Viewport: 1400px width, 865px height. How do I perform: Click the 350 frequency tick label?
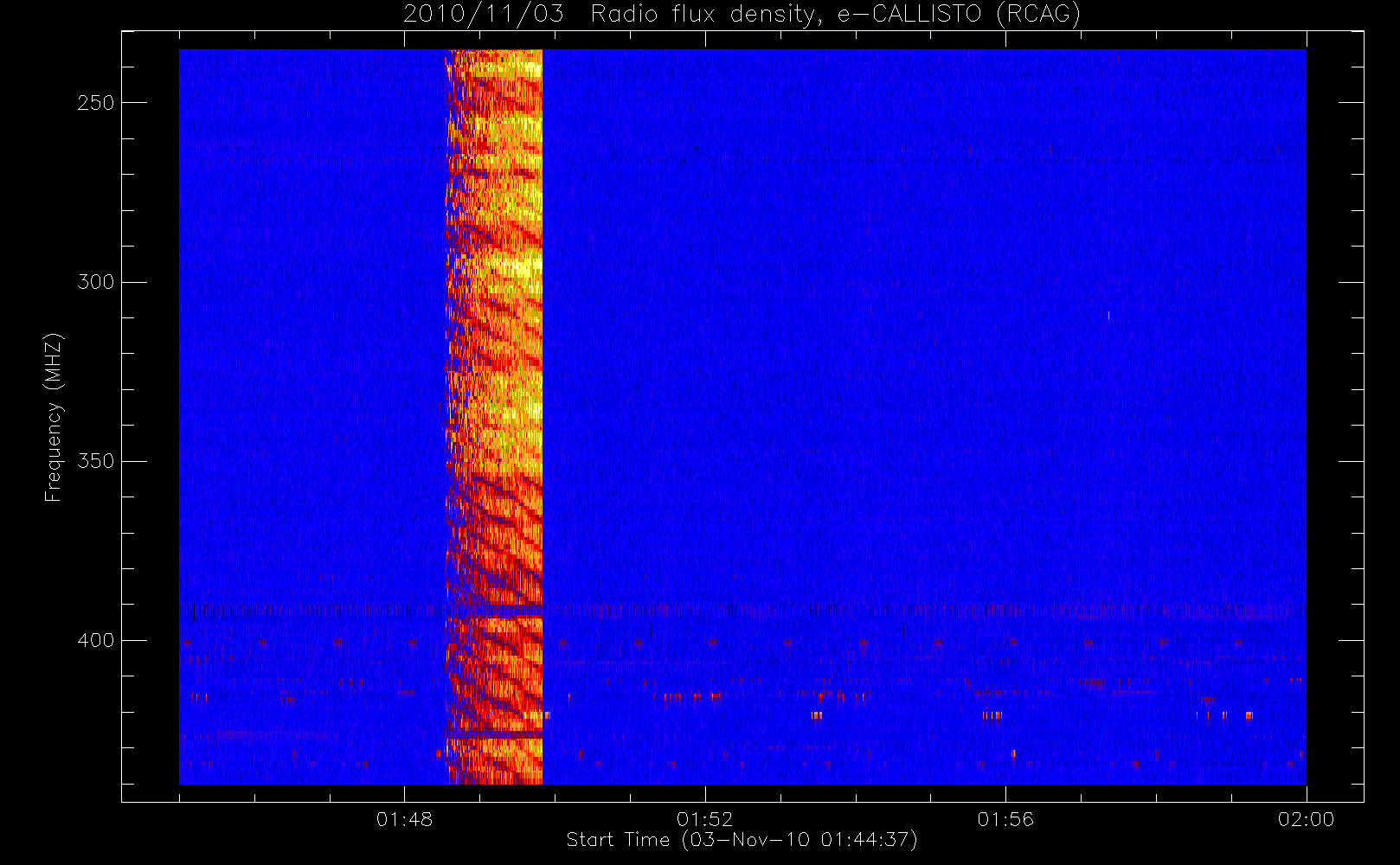pos(95,461)
